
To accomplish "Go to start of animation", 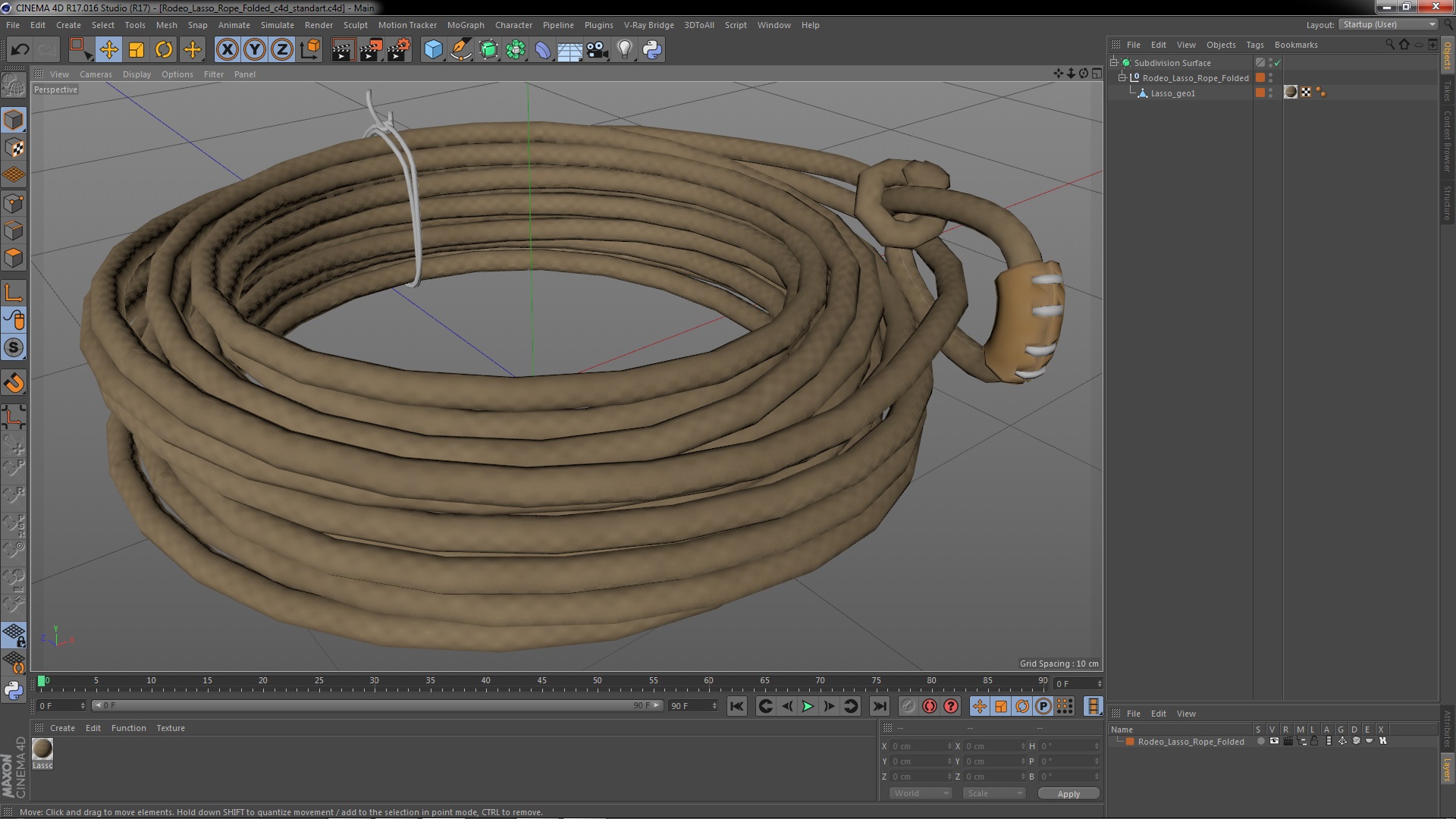I will [x=736, y=706].
